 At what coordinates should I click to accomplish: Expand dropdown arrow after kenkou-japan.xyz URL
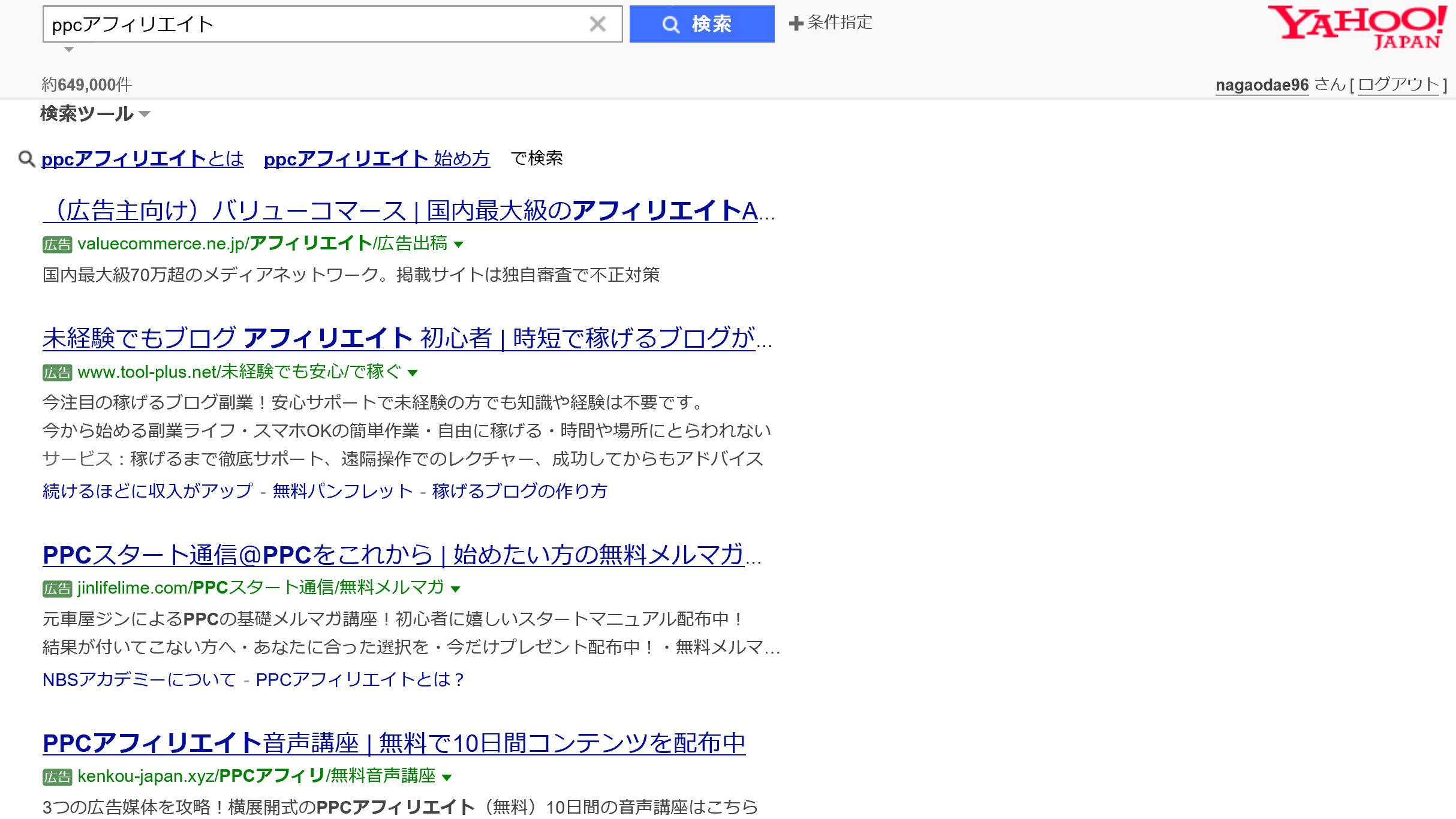(447, 777)
